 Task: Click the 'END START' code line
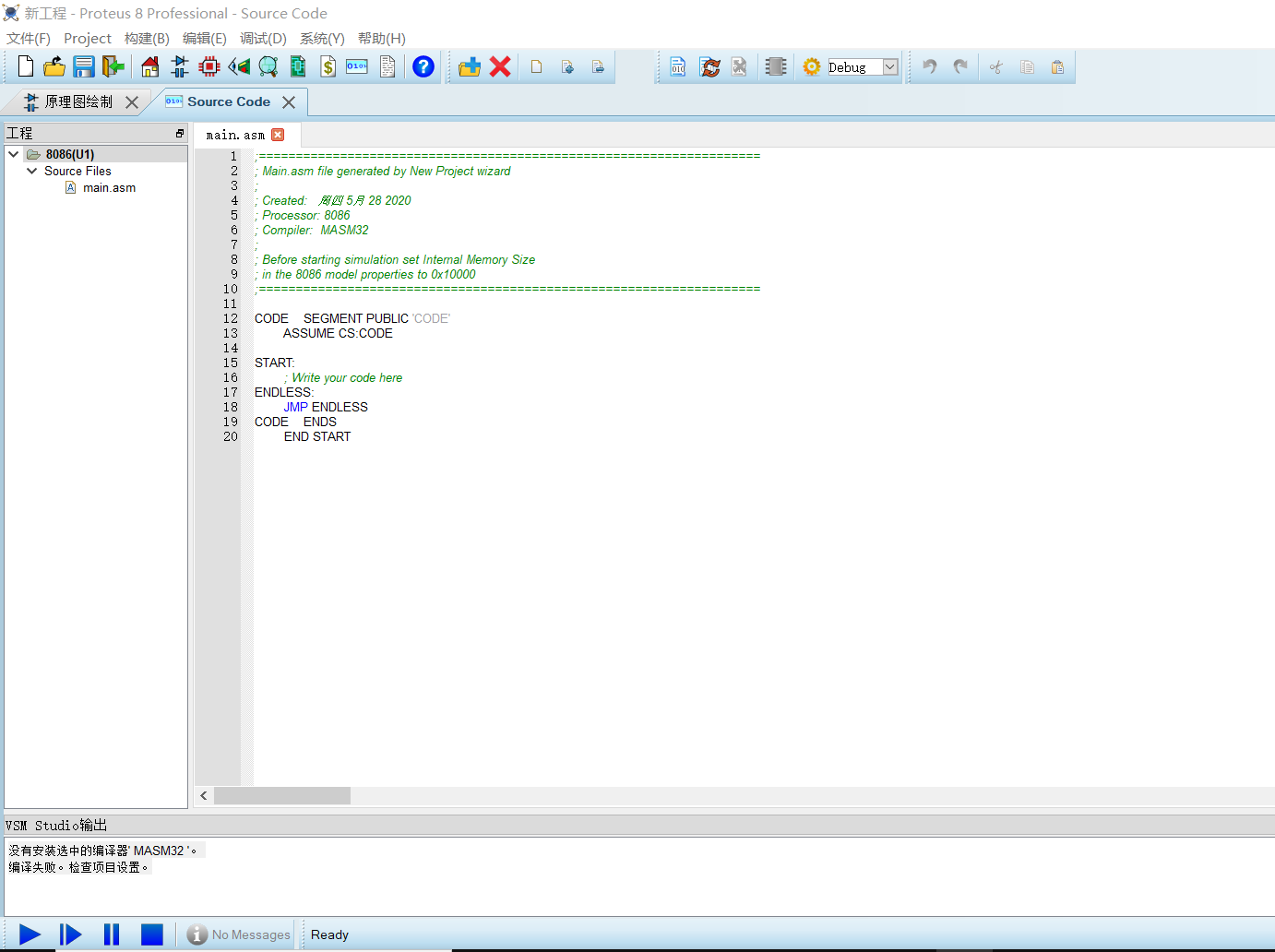tap(317, 436)
